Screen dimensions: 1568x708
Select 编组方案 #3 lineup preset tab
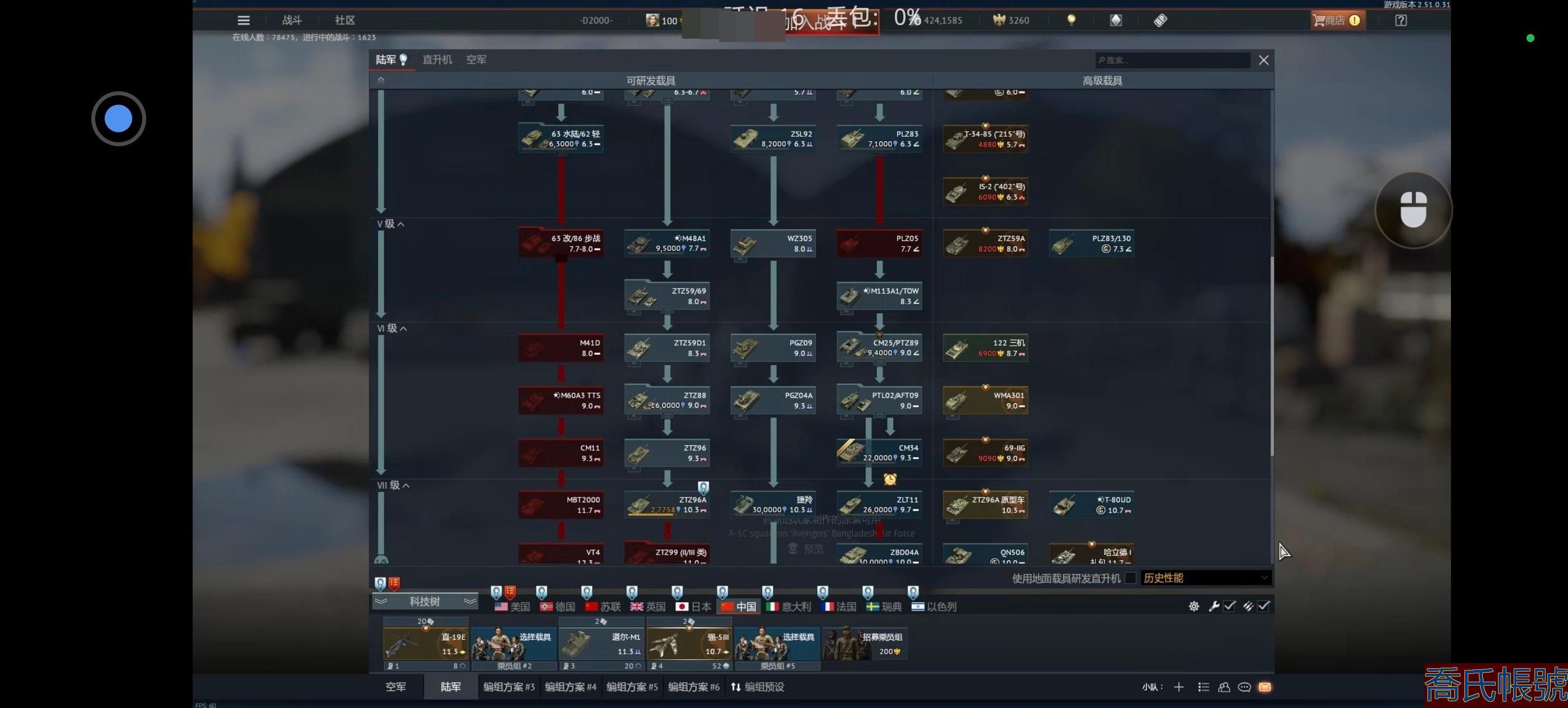(x=508, y=687)
